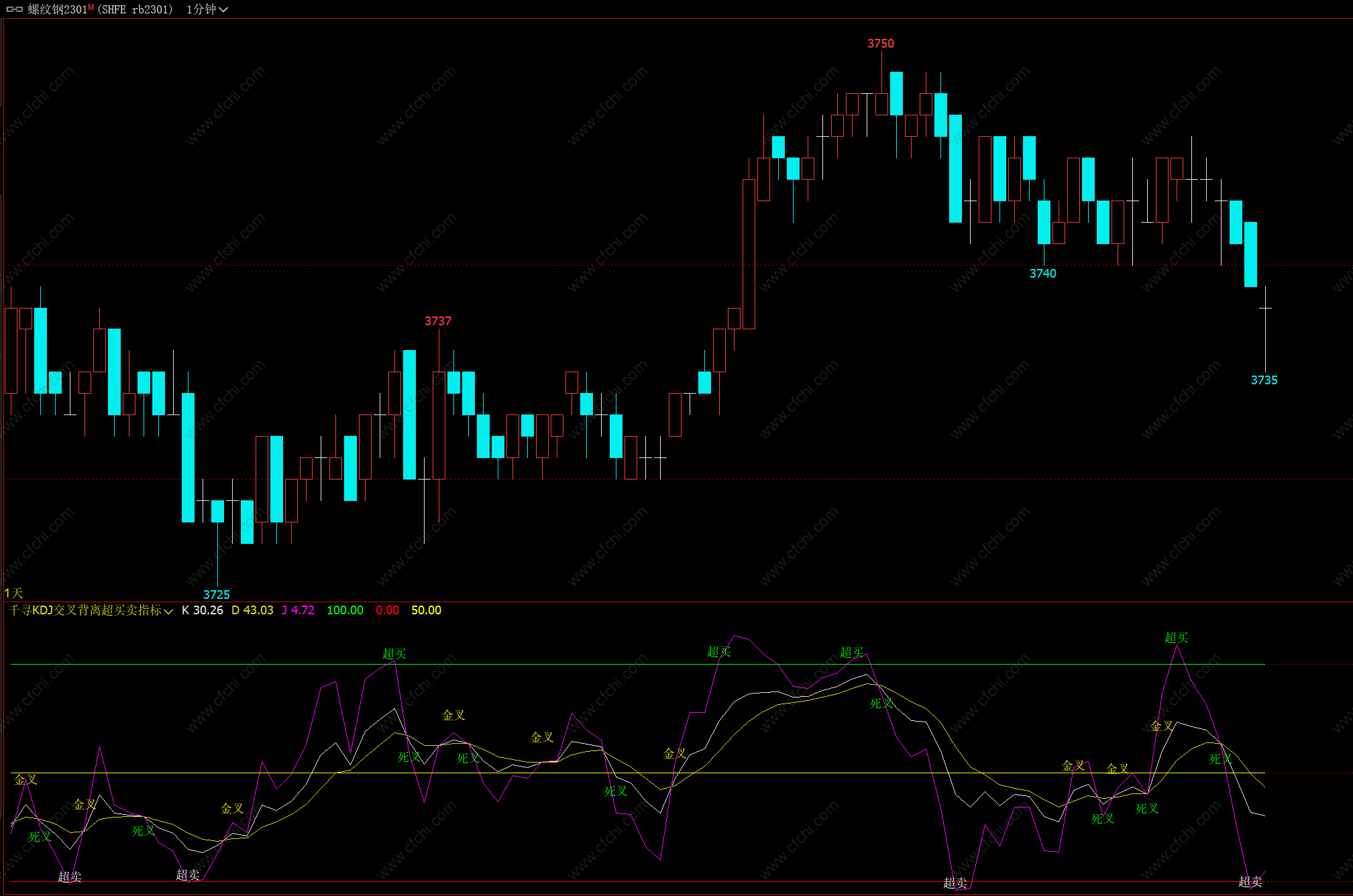Screen dimensions: 1353x896
Task: Click the yellow 50.00 level value
Action: point(426,610)
